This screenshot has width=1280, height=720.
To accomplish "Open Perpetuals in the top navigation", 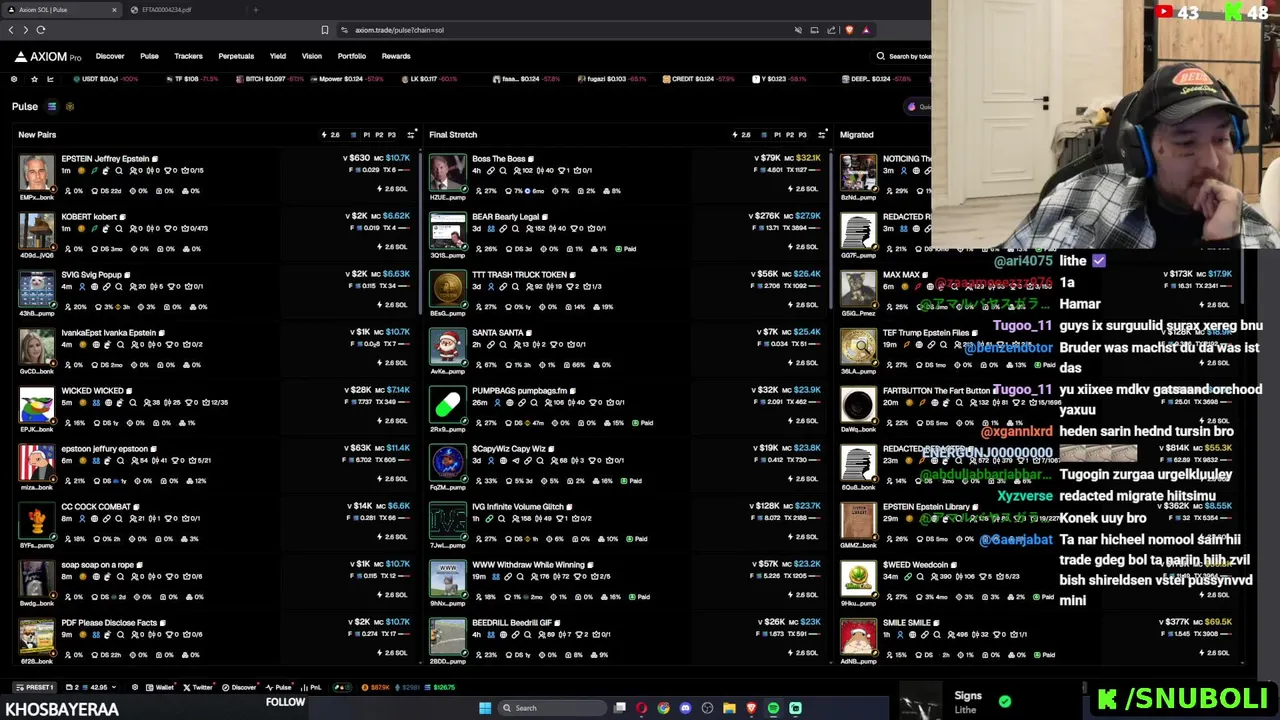I will (236, 56).
